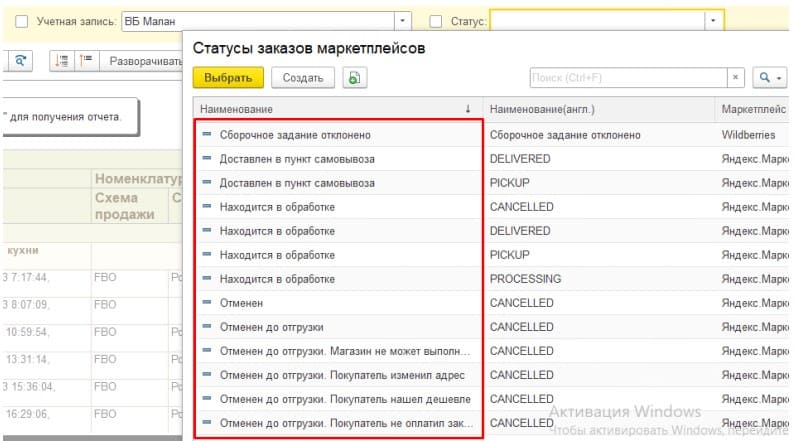This screenshot has height=441, width=794.
Task: Expand the Статус dropdown list
Action: click(713, 21)
